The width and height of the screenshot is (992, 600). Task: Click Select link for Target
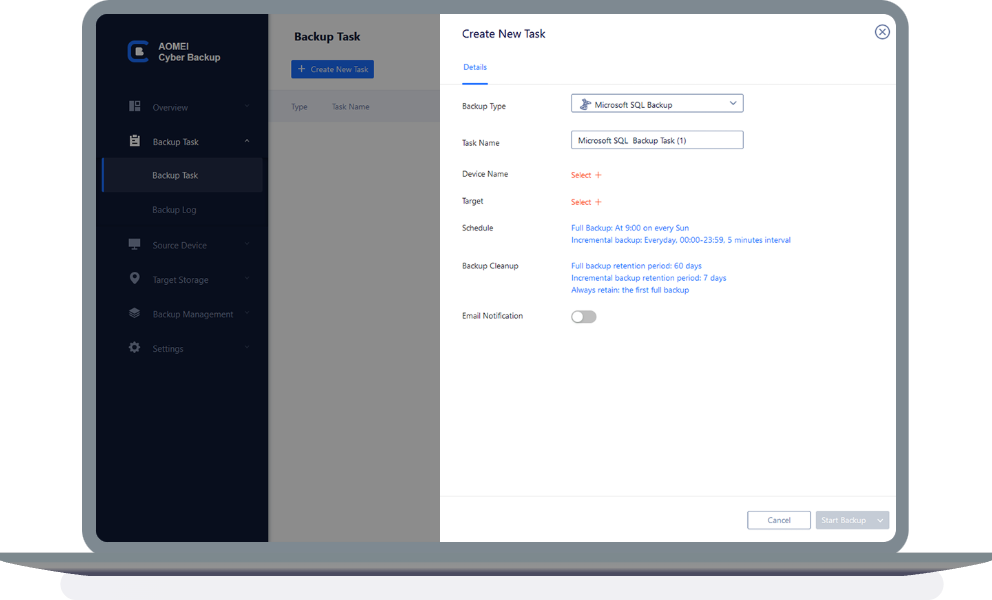(x=586, y=202)
